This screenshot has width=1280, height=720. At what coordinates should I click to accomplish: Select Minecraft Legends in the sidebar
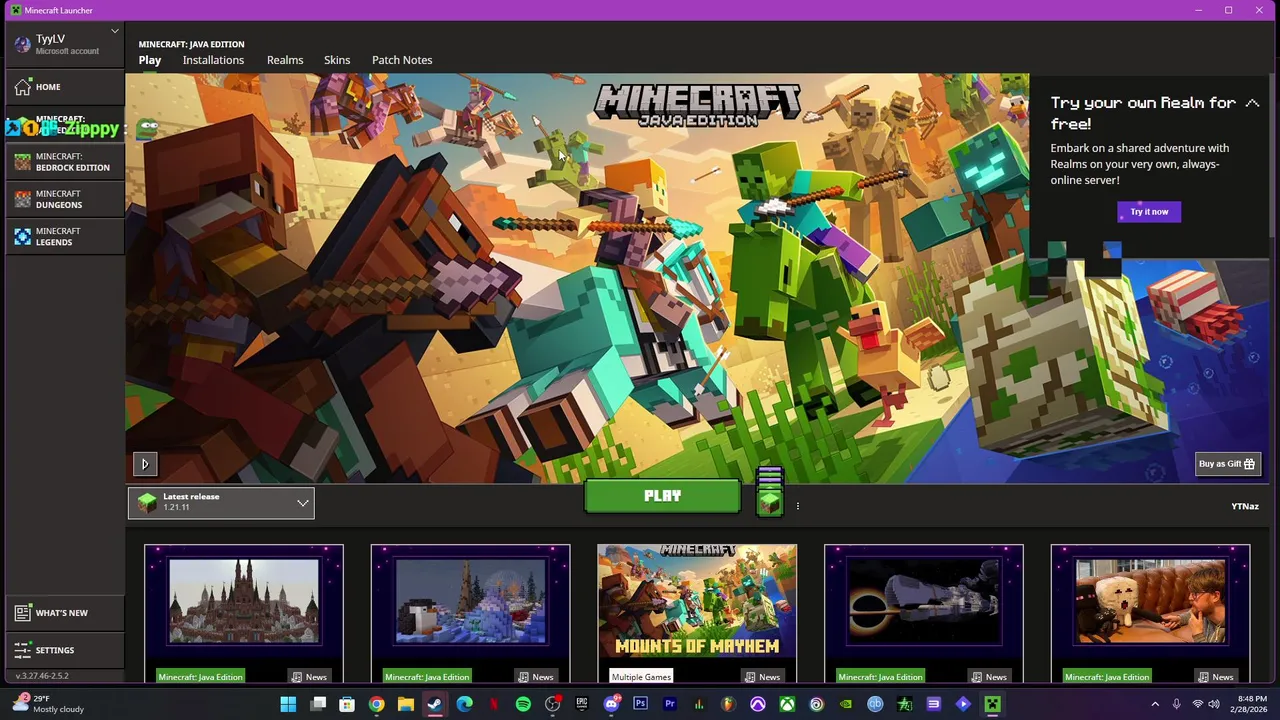click(x=65, y=236)
